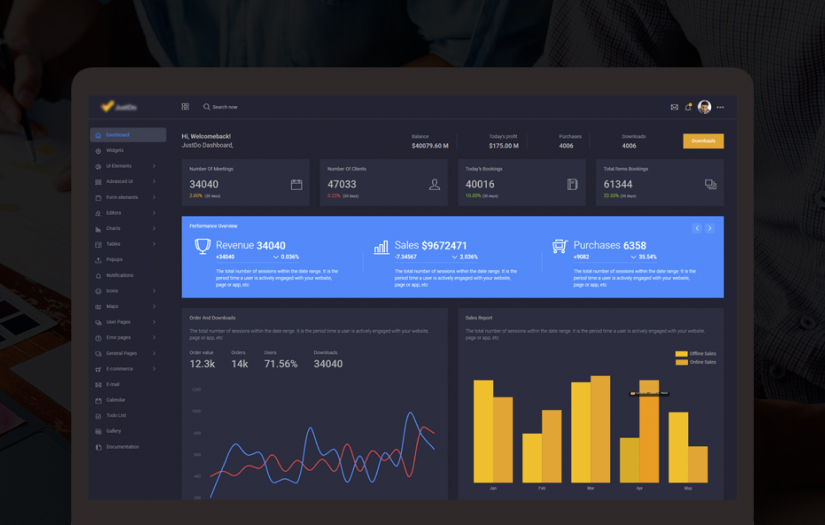Click the yellow Downloads button
Viewport: 825px width, 525px height.
(x=703, y=141)
